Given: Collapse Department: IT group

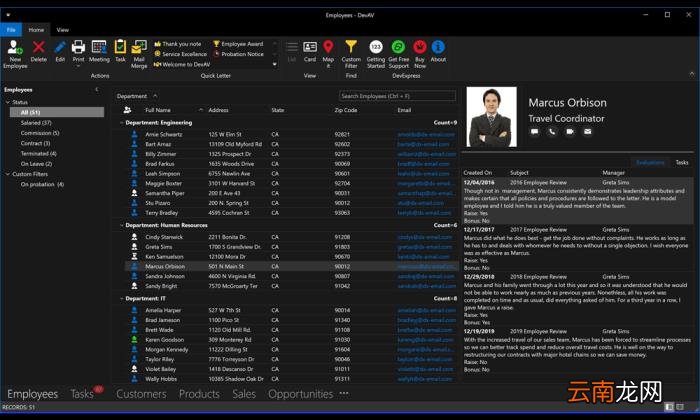Looking at the screenshot, I should pyautogui.click(x=121, y=299).
